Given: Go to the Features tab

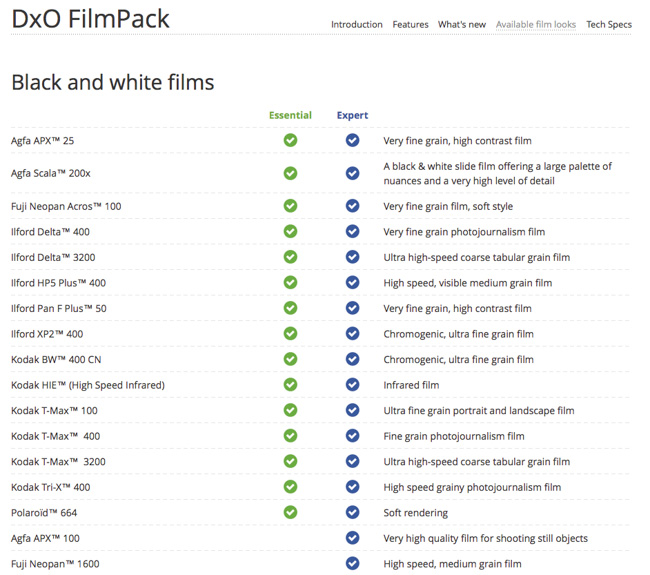Looking at the screenshot, I should [x=410, y=24].
